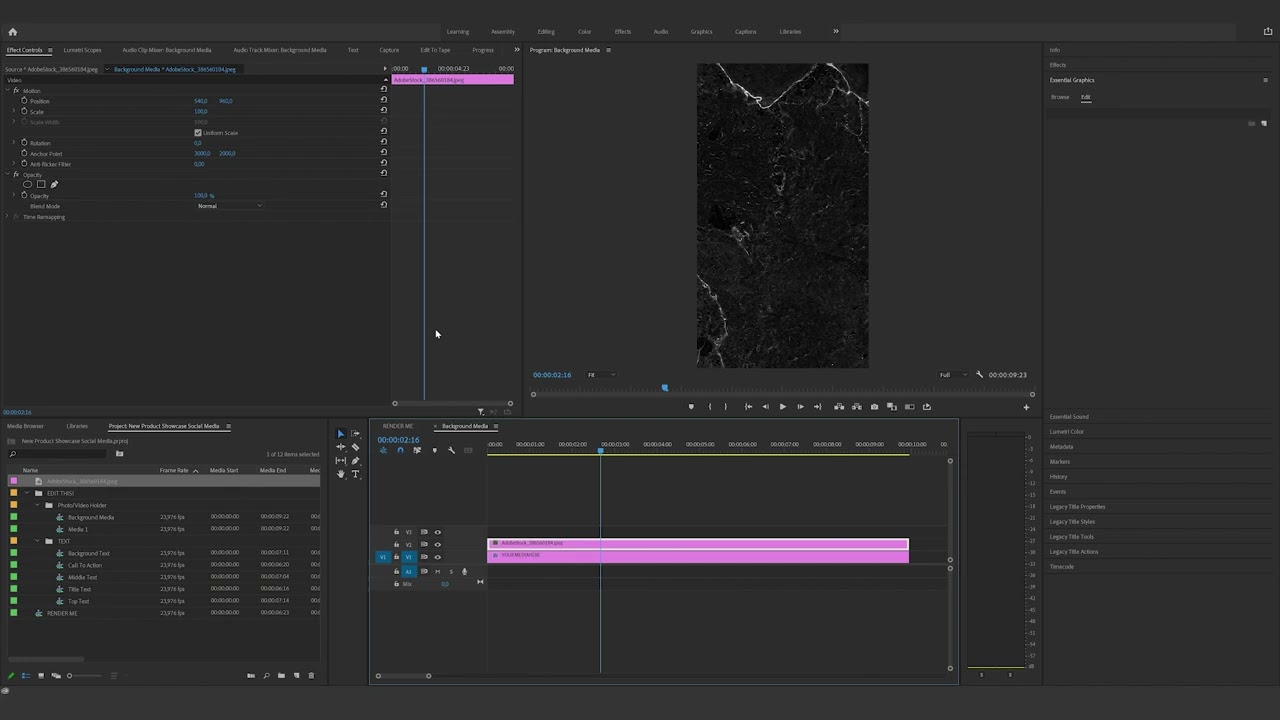Add marker in timeline header

pyautogui.click(x=434, y=450)
